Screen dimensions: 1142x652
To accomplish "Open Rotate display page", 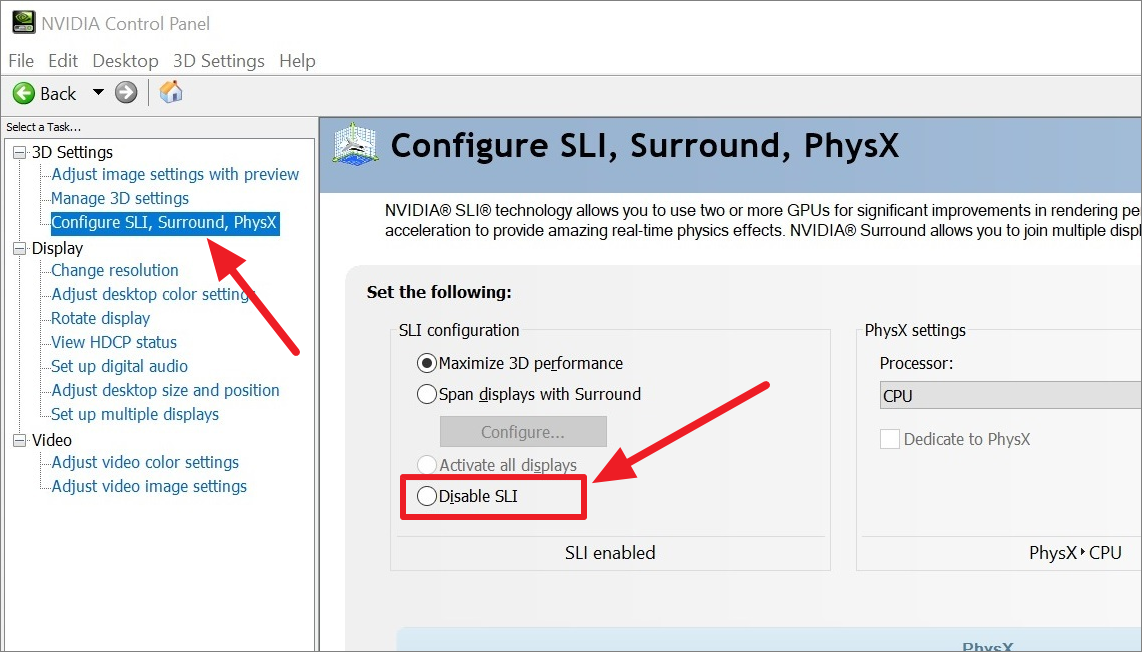I will pyautogui.click(x=101, y=318).
